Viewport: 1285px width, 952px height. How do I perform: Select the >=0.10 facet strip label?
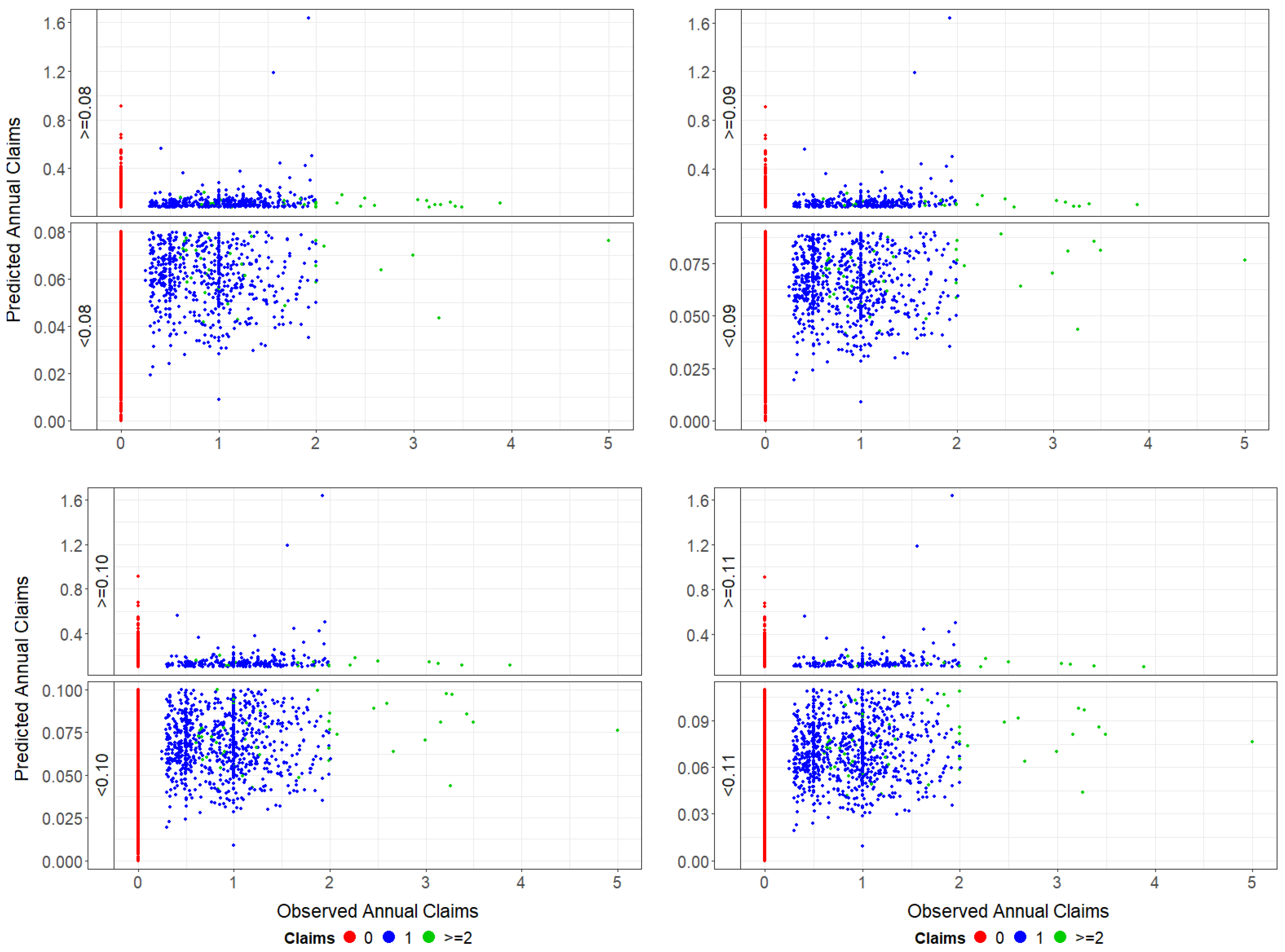pyautogui.click(x=102, y=581)
